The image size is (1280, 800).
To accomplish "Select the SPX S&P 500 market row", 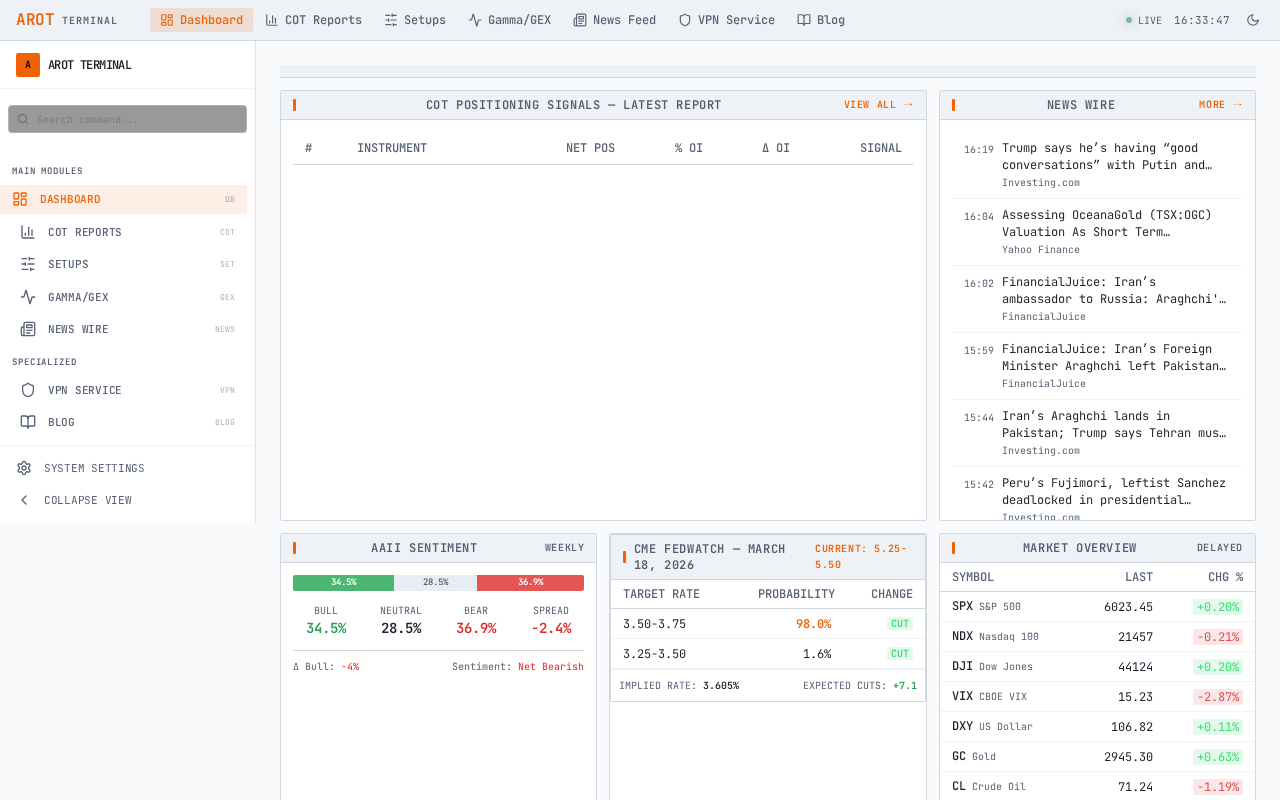I will click(1097, 606).
